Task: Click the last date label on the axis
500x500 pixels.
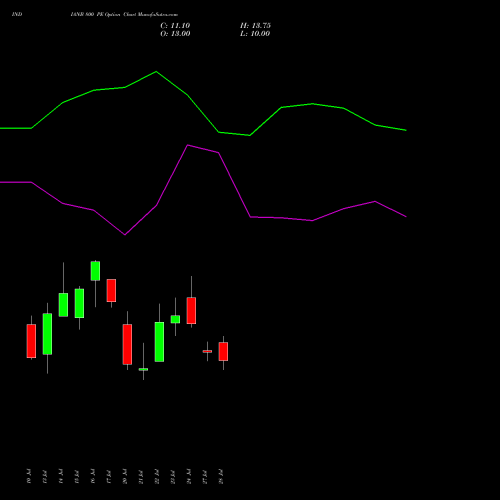Action: tap(221, 477)
